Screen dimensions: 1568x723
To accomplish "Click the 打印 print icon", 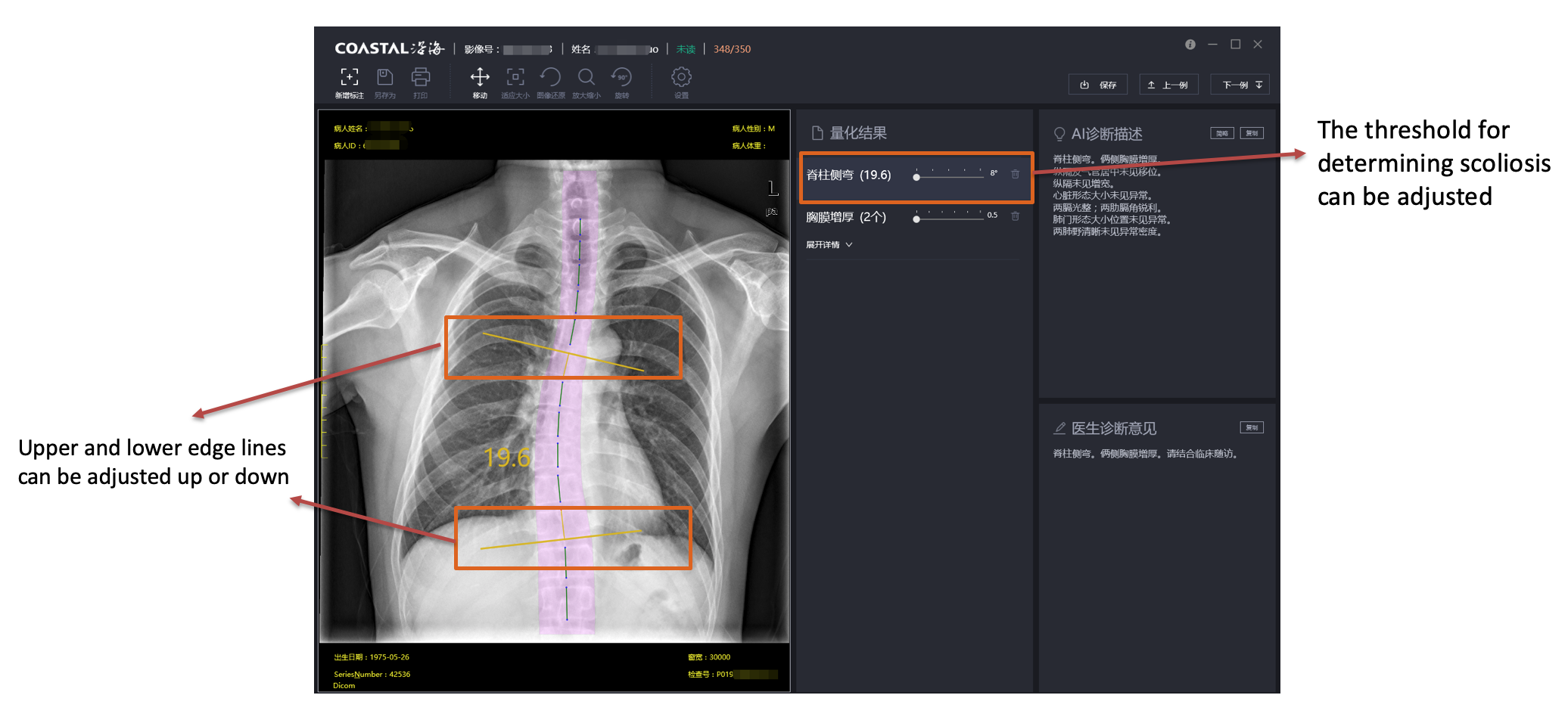I will coord(421,77).
